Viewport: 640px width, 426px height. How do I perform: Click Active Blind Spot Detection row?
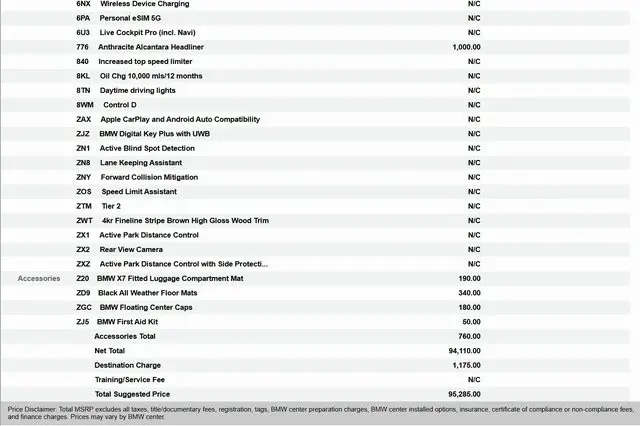click(x=147, y=148)
